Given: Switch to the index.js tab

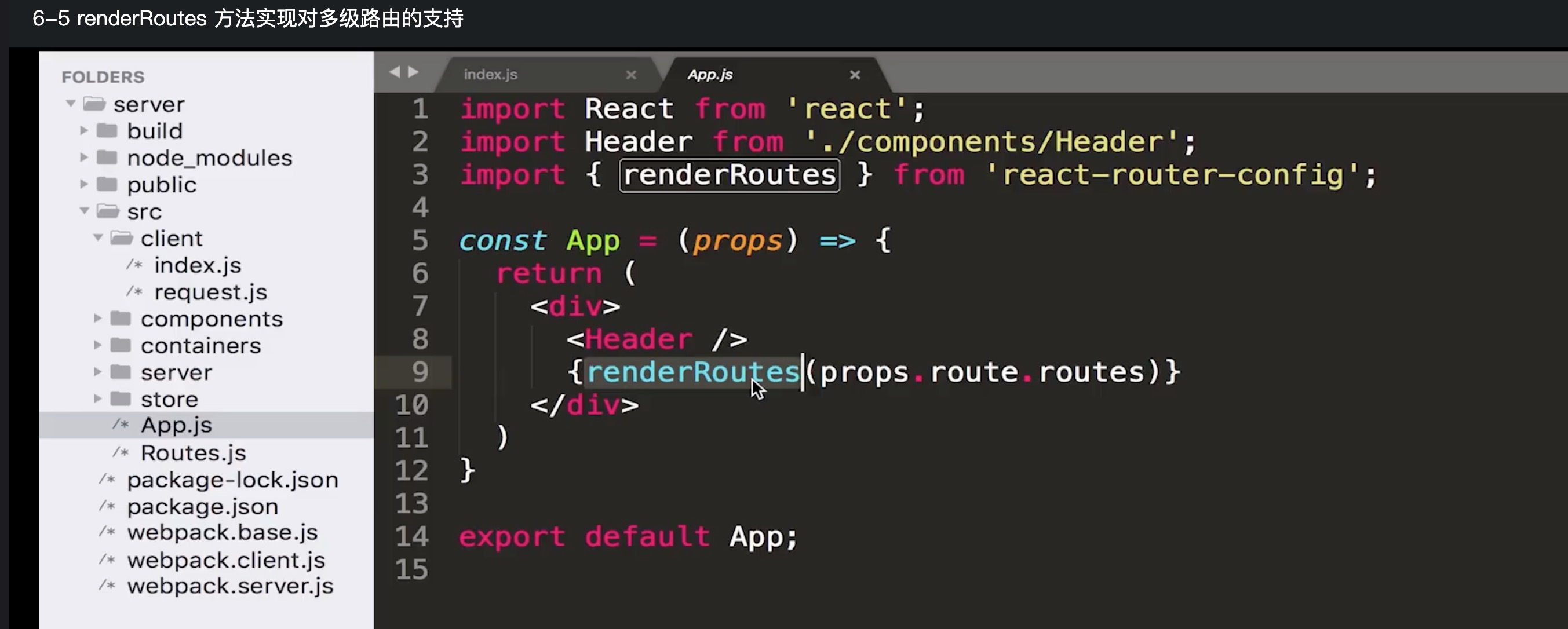Looking at the screenshot, I should click(490, 74).
